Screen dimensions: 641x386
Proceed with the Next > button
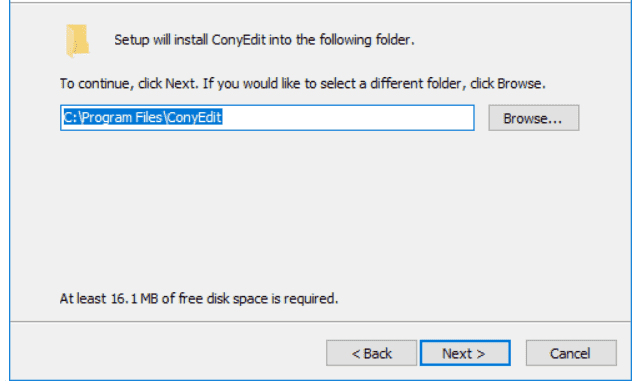(x=465, y=353)
